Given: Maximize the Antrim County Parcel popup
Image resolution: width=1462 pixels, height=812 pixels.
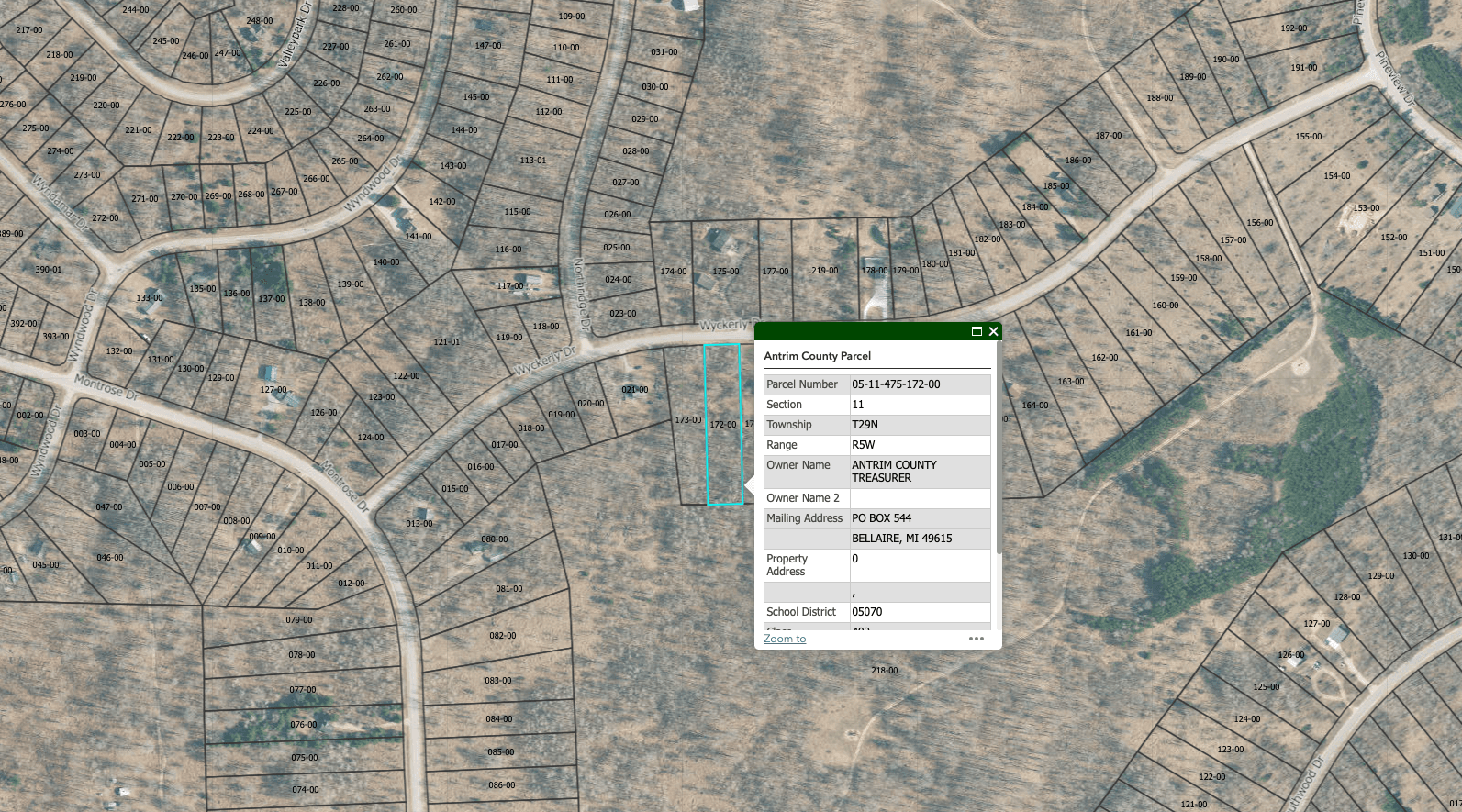Looking at the screenshot, I should [x=977, y=331].
